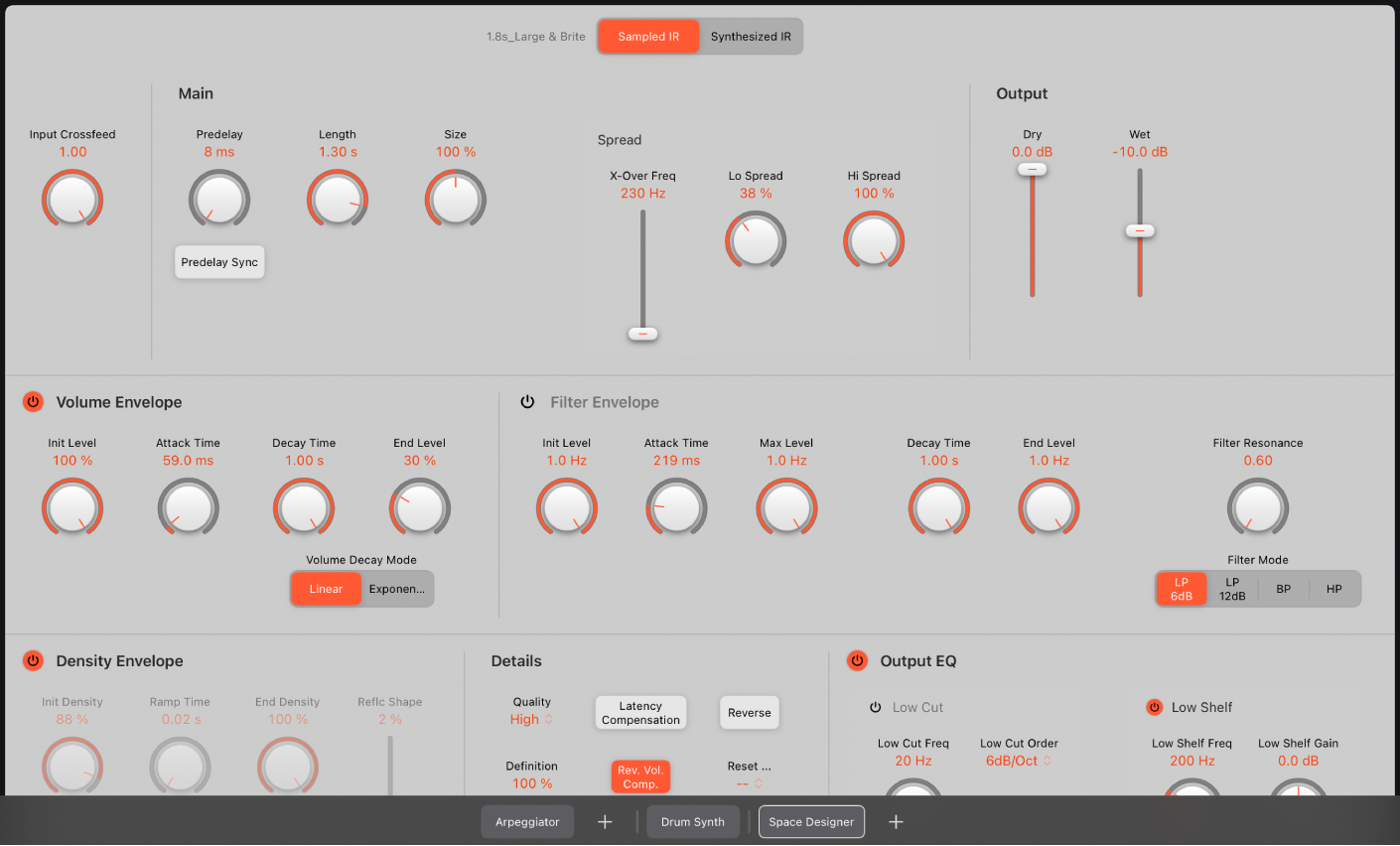
Task: Disable Rev. Vol. Comp.
Action: click(x=640, y=776)
